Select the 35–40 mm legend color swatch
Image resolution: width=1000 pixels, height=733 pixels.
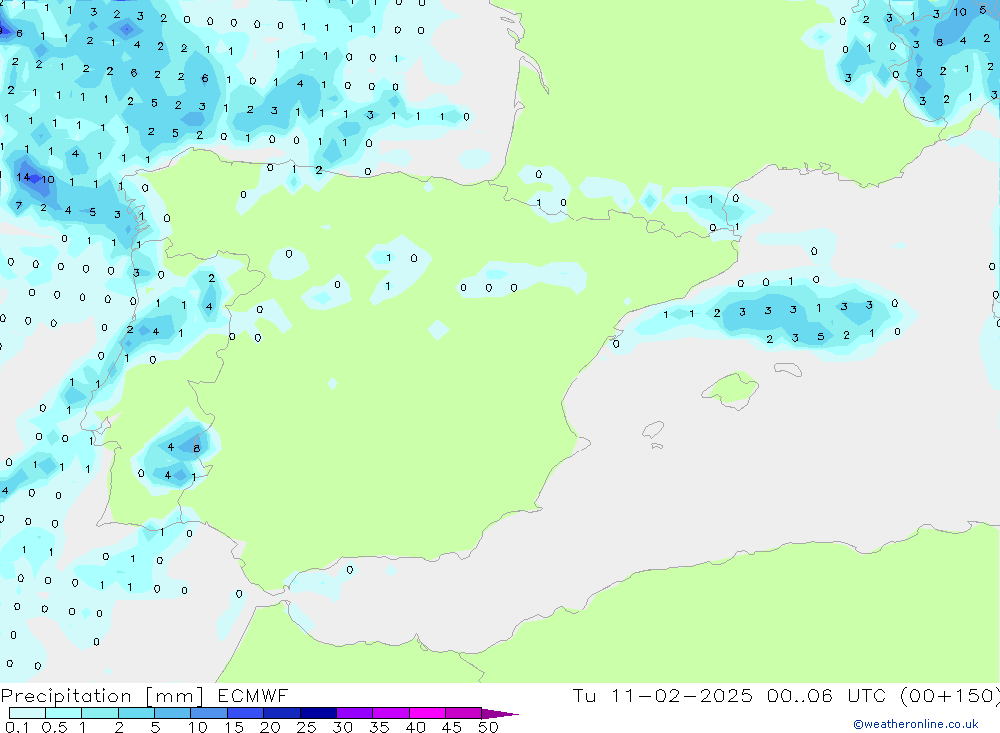(x=391, y=713)
